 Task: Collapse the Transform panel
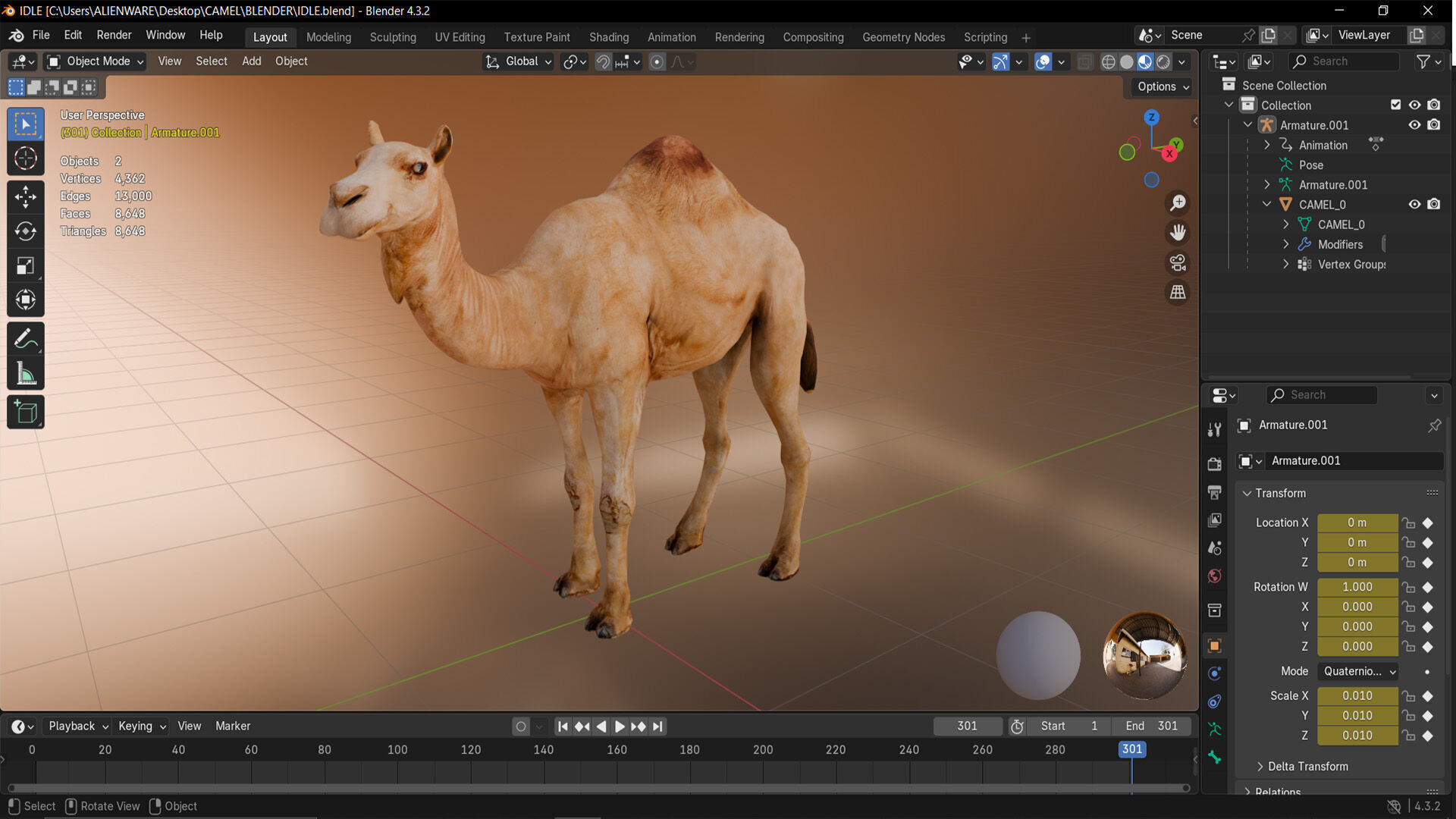(x=1247, y=493)
